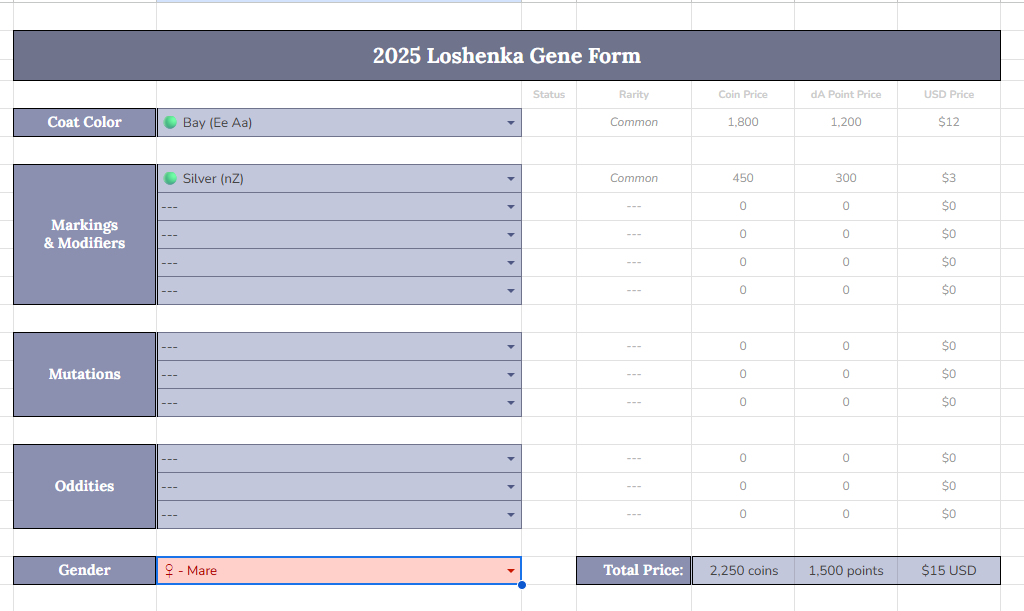1024x611 pixels.
Task: Click the Coat Color label cell
Action: tap(84, 122)
